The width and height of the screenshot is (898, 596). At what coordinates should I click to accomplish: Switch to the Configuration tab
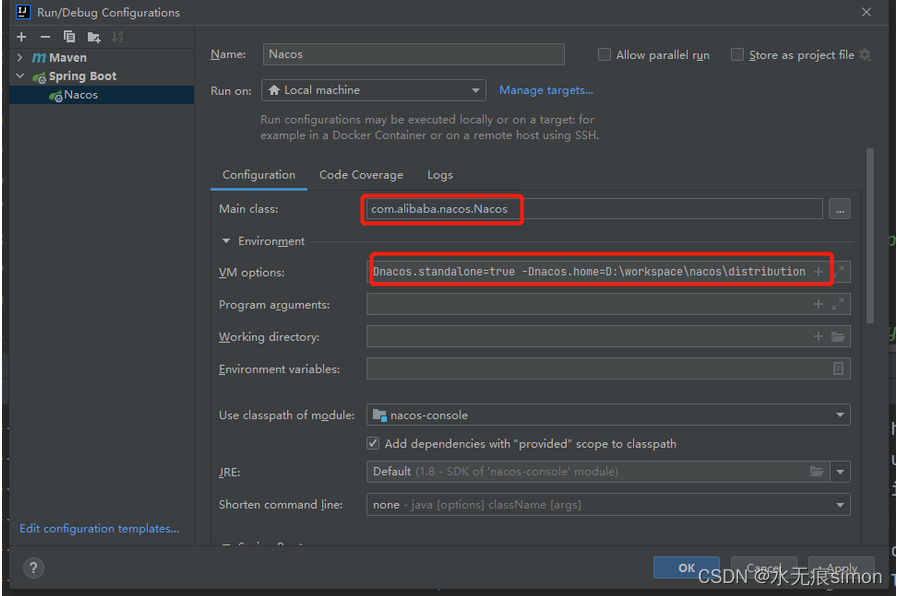(x=259, y=175)
